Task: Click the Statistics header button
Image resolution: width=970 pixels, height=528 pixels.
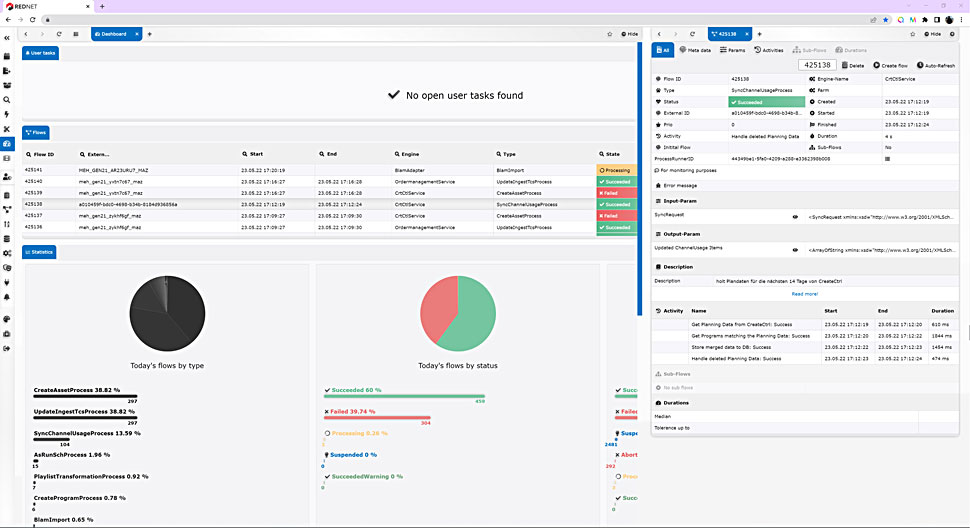Action: click(39, 252)
